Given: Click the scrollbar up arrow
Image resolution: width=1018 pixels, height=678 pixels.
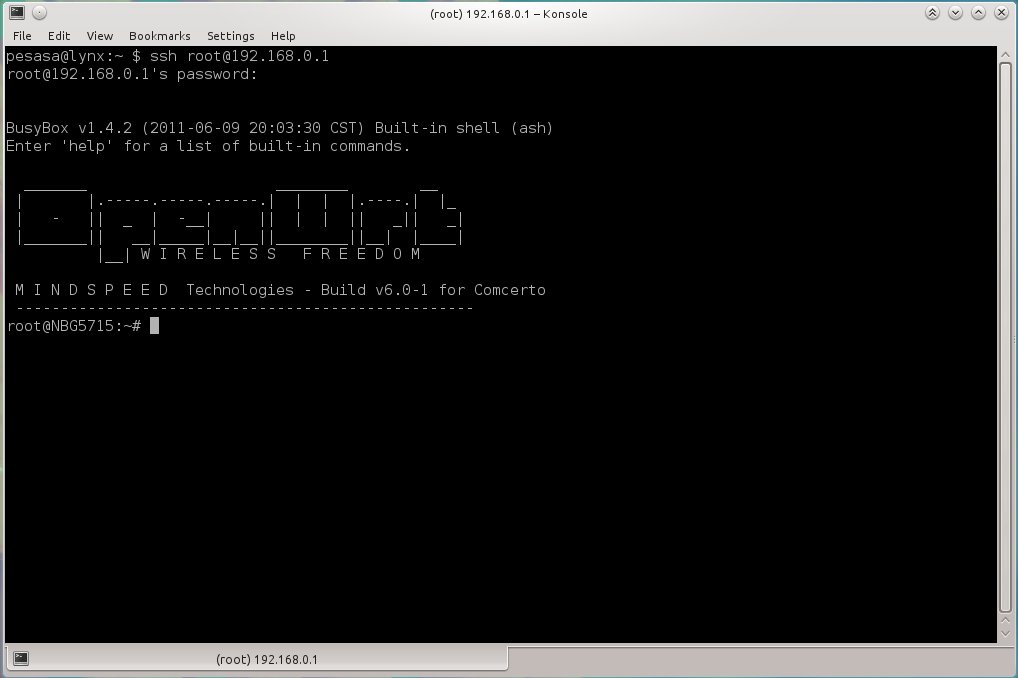Looking at the screenshot, I should click(x=1005, y=53).
